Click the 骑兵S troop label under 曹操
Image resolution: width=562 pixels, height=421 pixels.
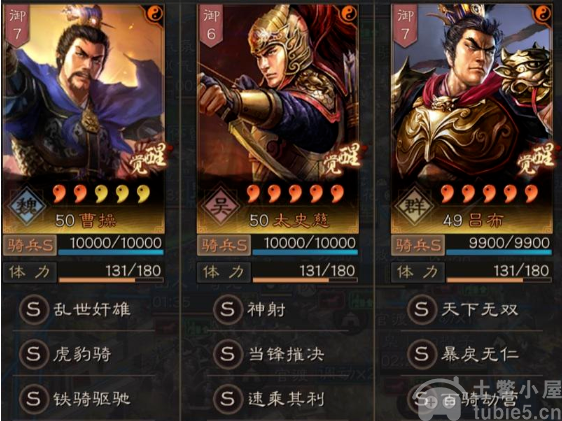[30, 245]
